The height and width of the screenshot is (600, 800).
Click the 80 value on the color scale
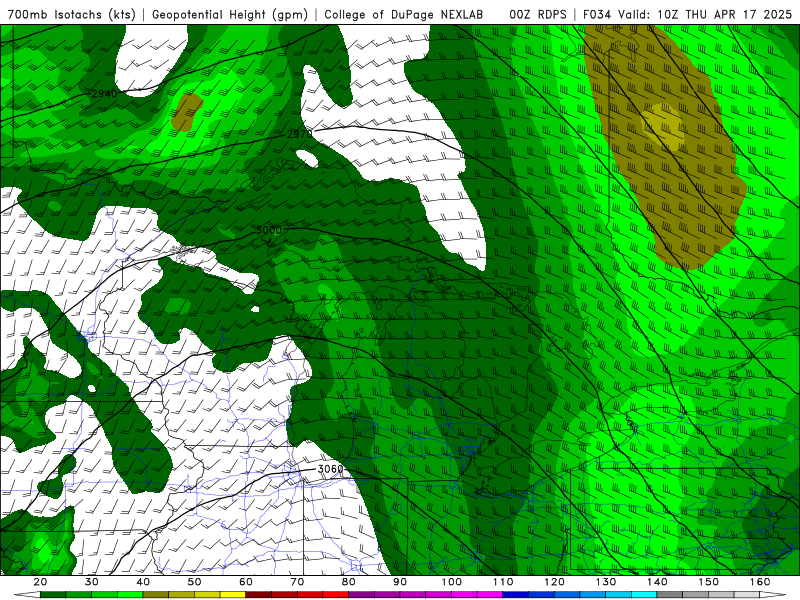pyautogui.click(x=348, y=582)
